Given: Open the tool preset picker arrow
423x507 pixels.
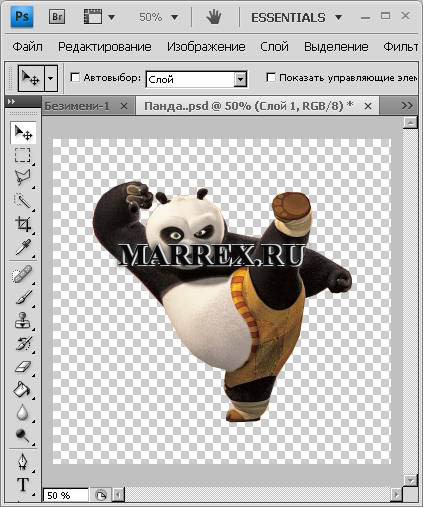Looking at the screenshot, I should point(51,78).
